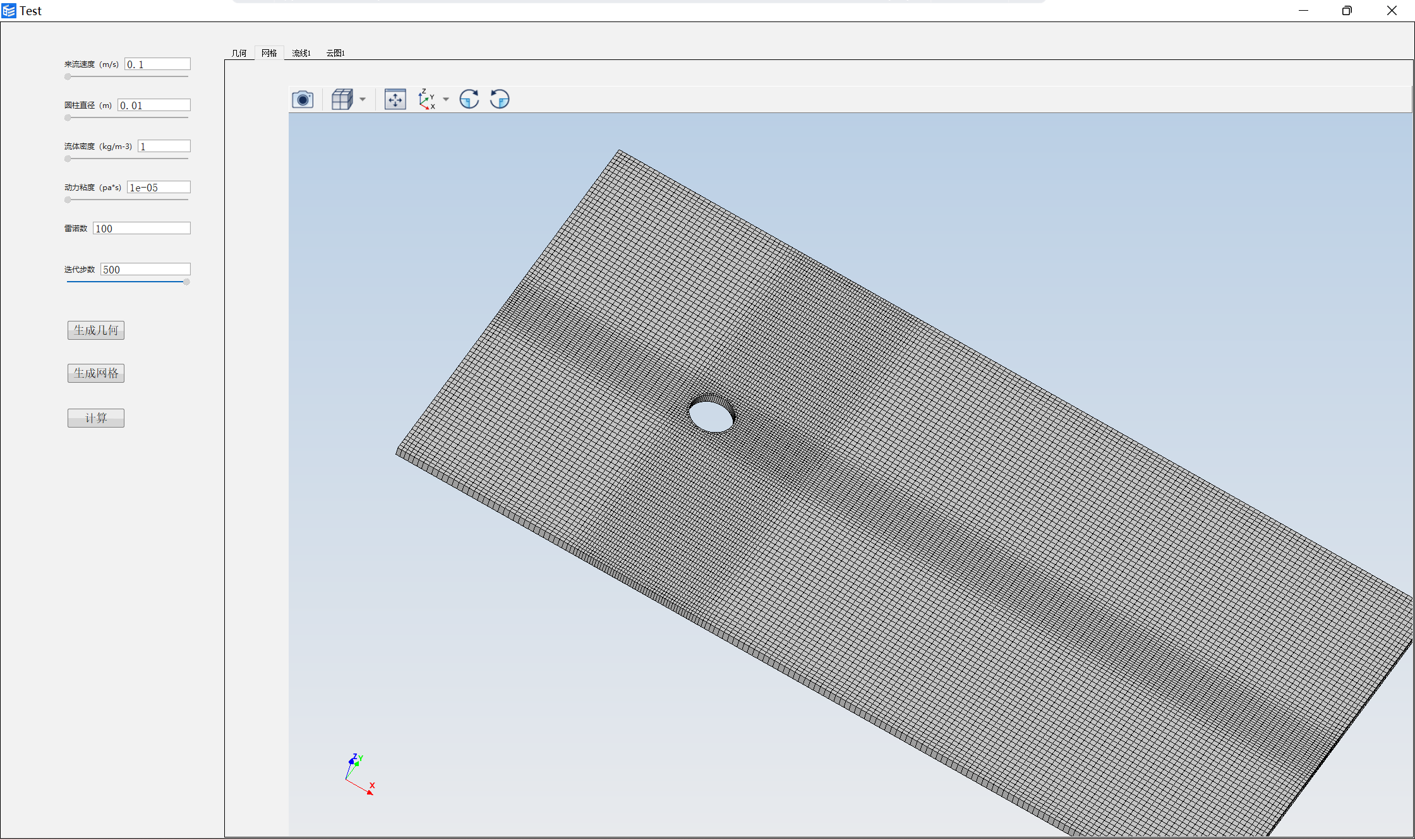Click the 圆柱直径 slider handle
This screenshot has width=1415, height=840.
[x=68, y=118]
